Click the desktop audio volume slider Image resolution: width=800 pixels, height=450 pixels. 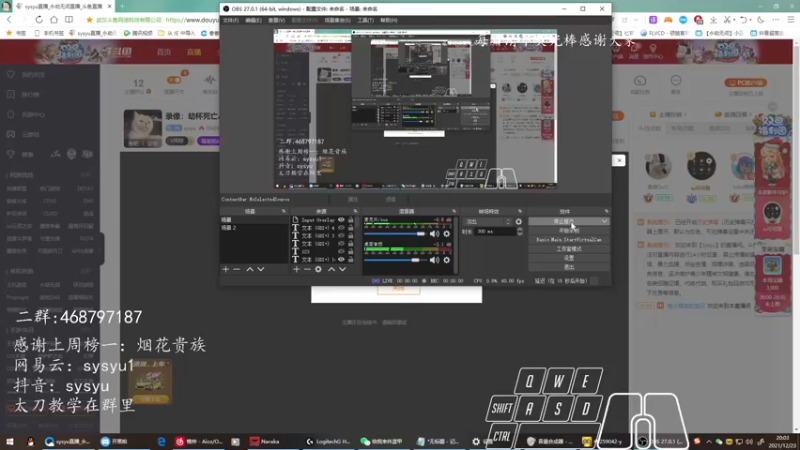pyautogui.click(x=395, y=260)
